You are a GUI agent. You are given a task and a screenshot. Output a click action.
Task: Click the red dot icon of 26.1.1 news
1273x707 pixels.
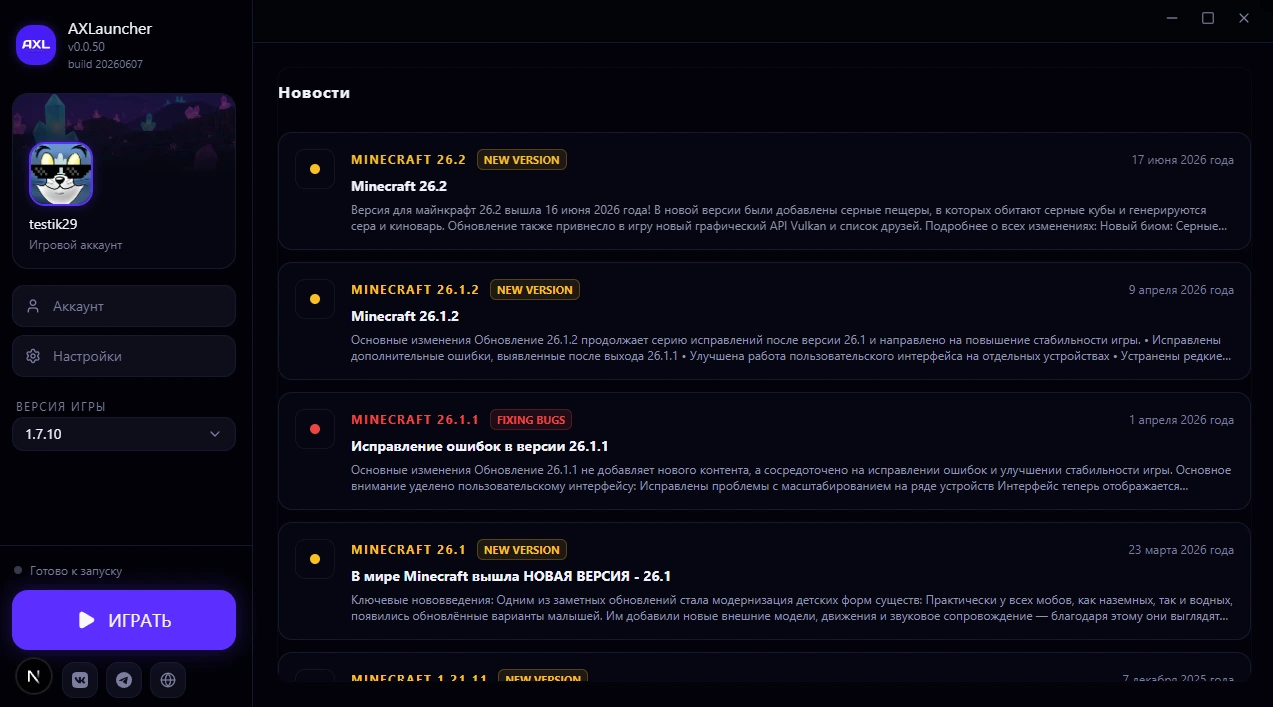tap(315, 429)
